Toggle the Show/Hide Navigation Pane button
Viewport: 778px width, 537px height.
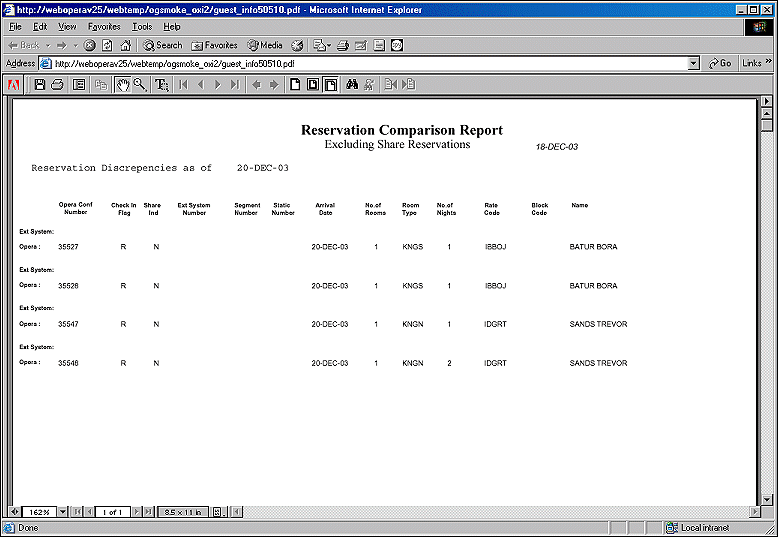[x=79, y=85]
